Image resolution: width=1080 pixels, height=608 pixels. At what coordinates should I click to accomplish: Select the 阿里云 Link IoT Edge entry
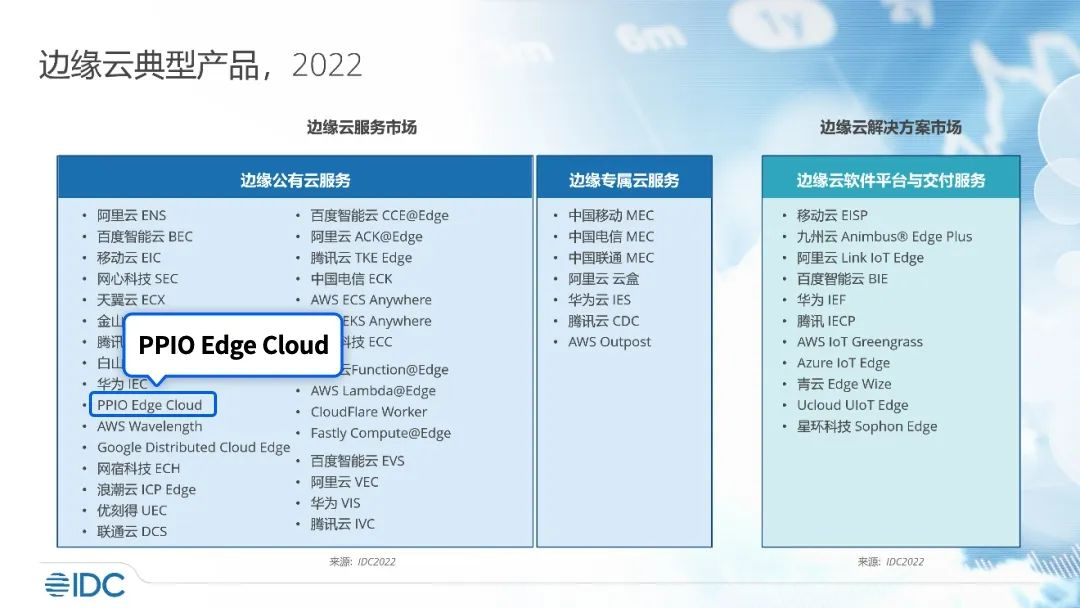[860, 258]
